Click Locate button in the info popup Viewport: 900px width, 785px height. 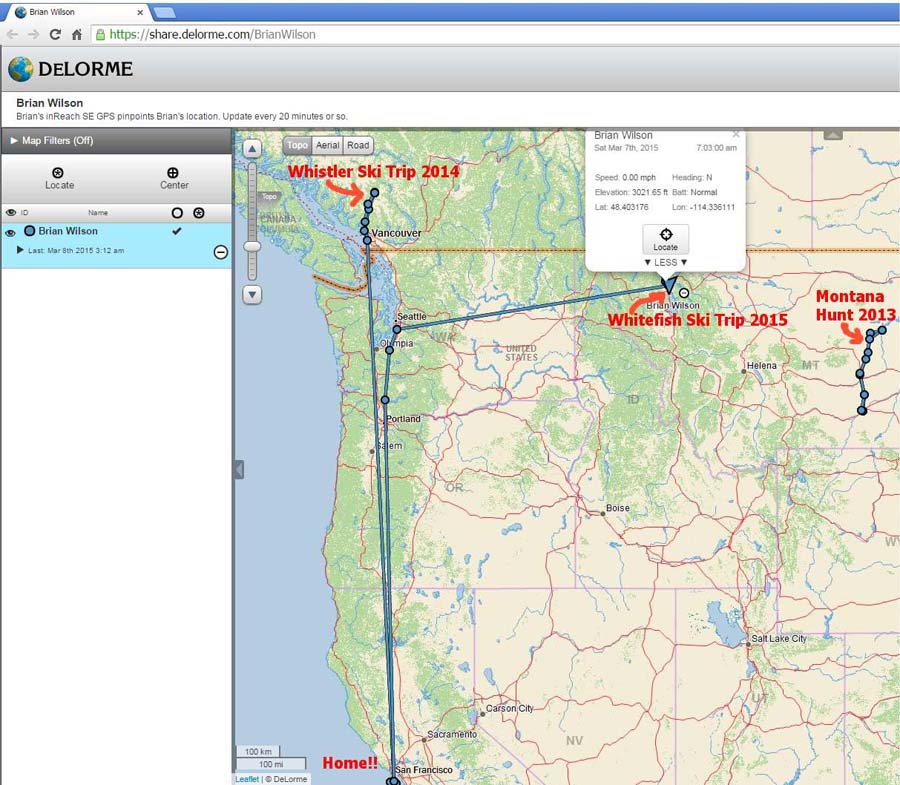[x=666, y=239]
